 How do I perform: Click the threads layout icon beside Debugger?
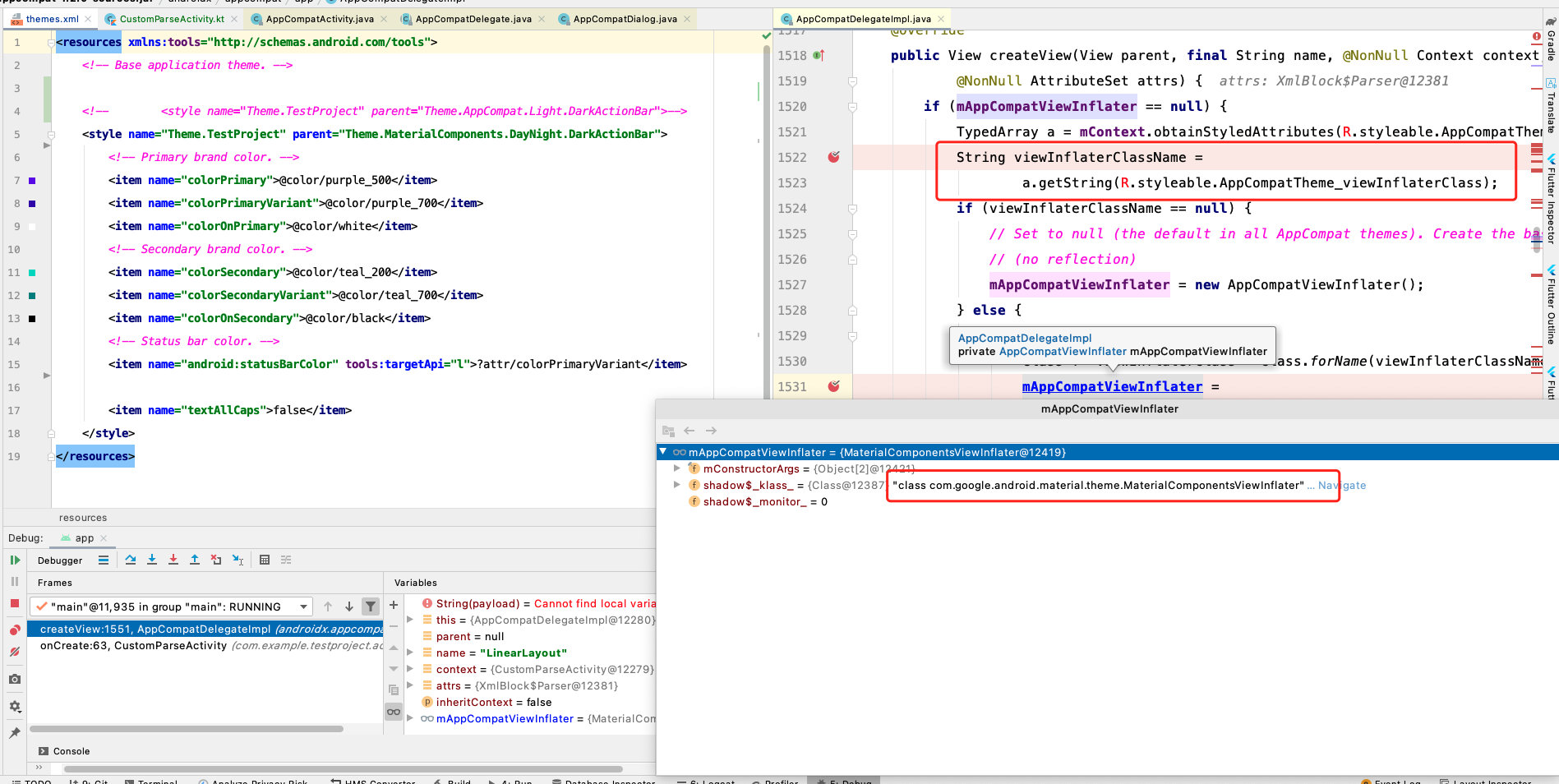point(104,560)
